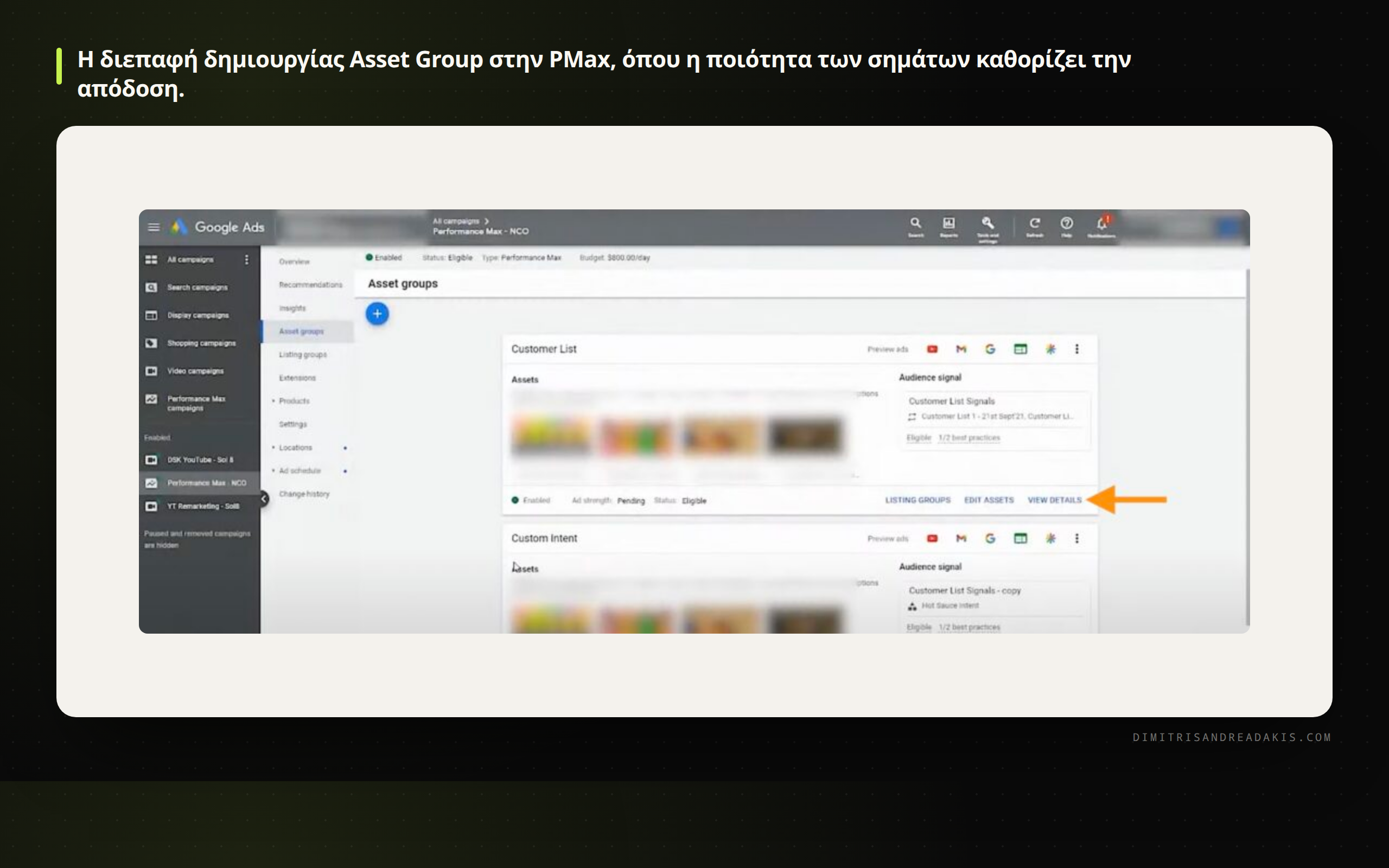The height and width of the screenshot is (868, 1389).
Task: Preview Display ad for Customer List group
Action: [1020, 349]
